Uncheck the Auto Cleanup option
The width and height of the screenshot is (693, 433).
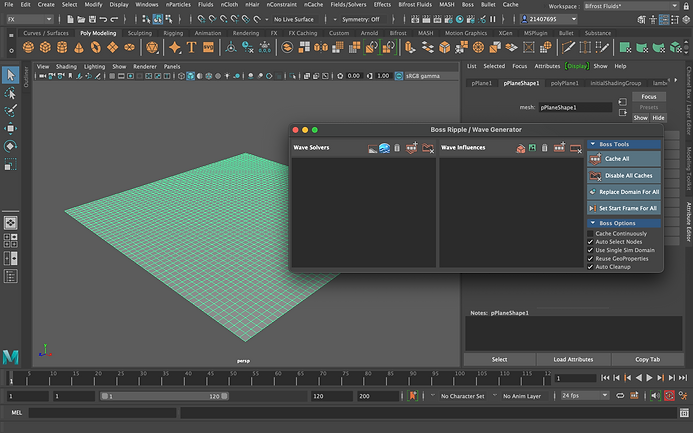click(590, 267)
